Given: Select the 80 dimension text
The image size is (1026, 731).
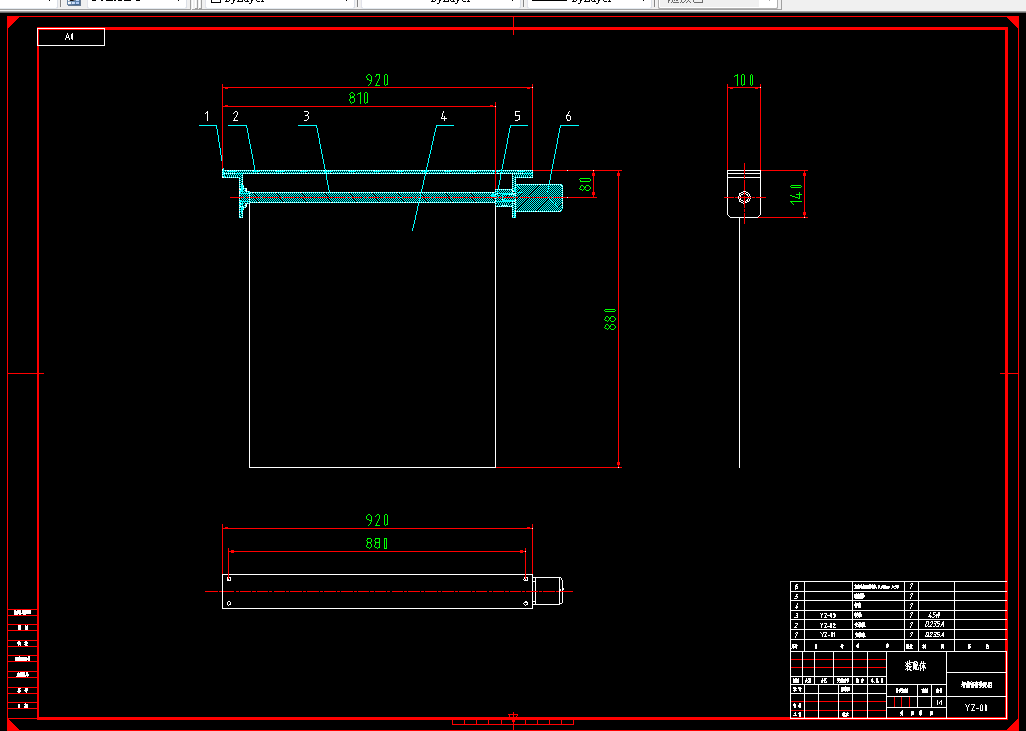Looking at the screenshot, I should pyautogui.click(x=586, y=184).
